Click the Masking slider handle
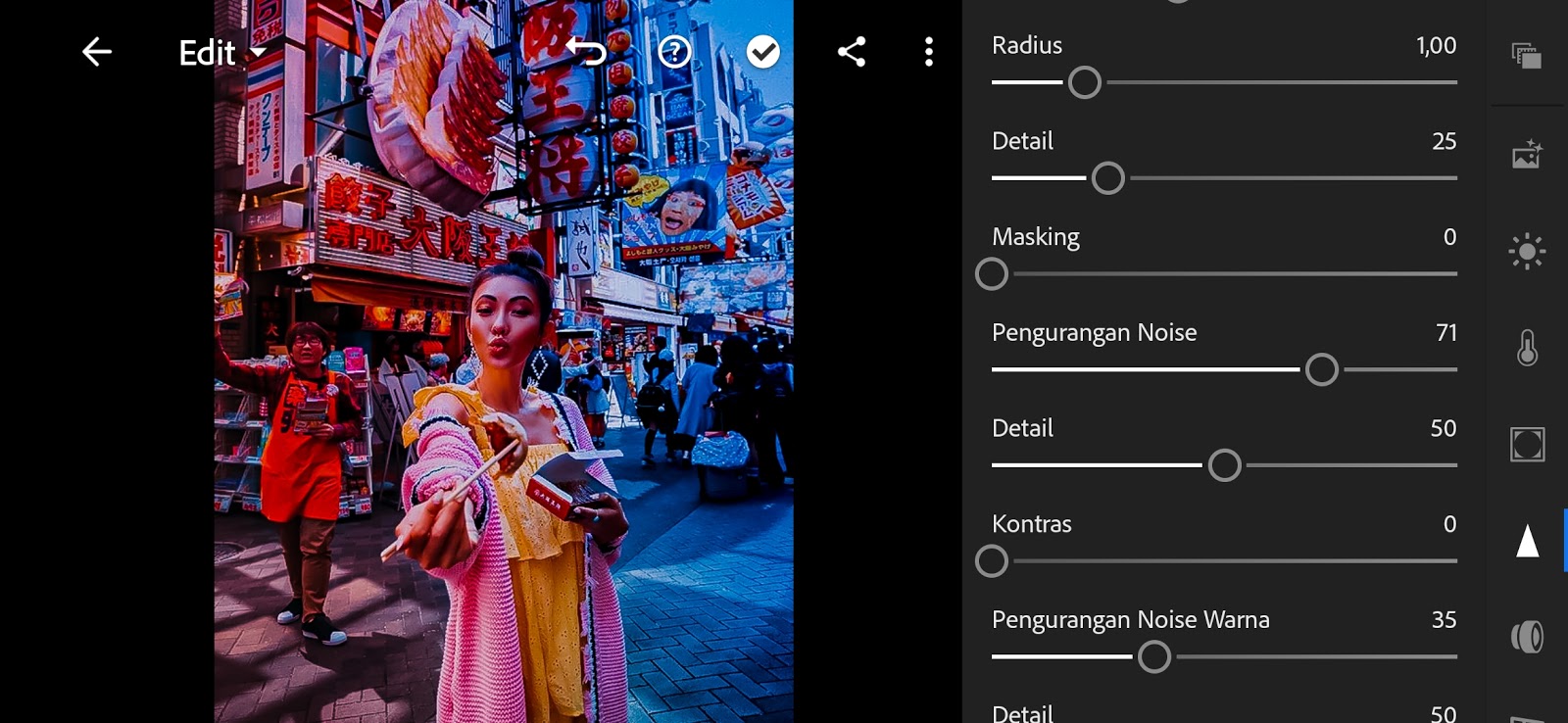This screenshot has height=723, width=1568. [992, 274]
